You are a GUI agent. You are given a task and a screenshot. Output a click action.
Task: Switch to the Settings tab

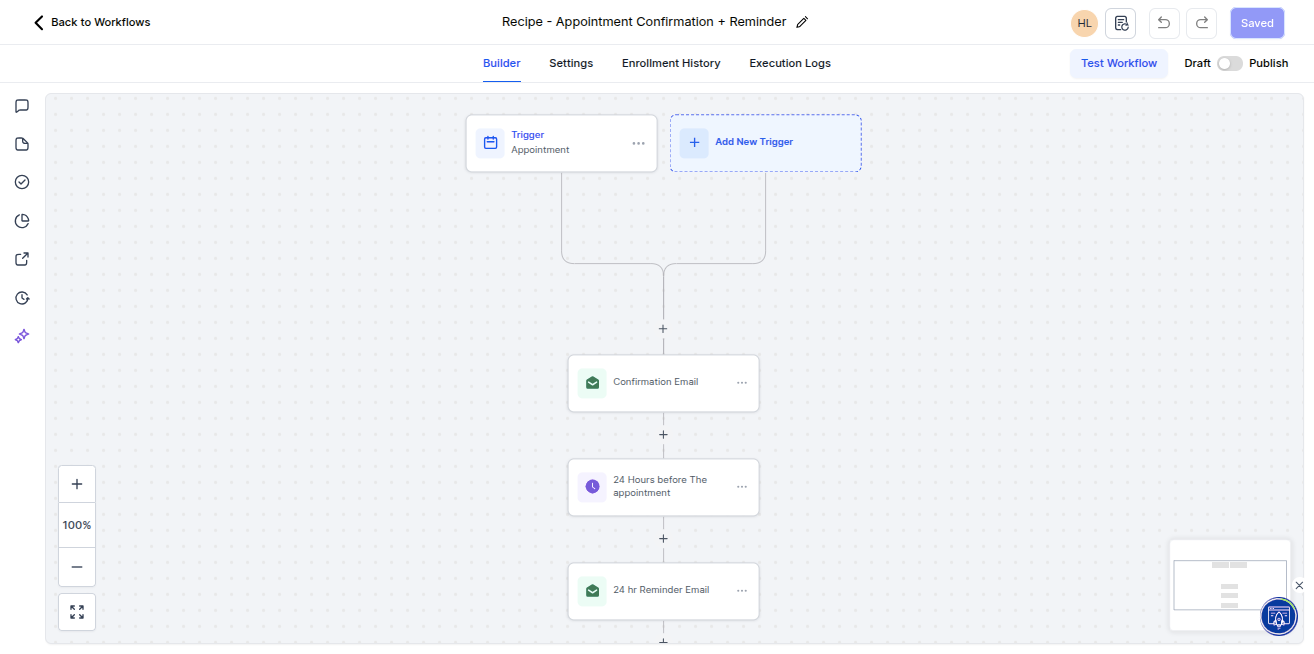(x=571, y=63)
